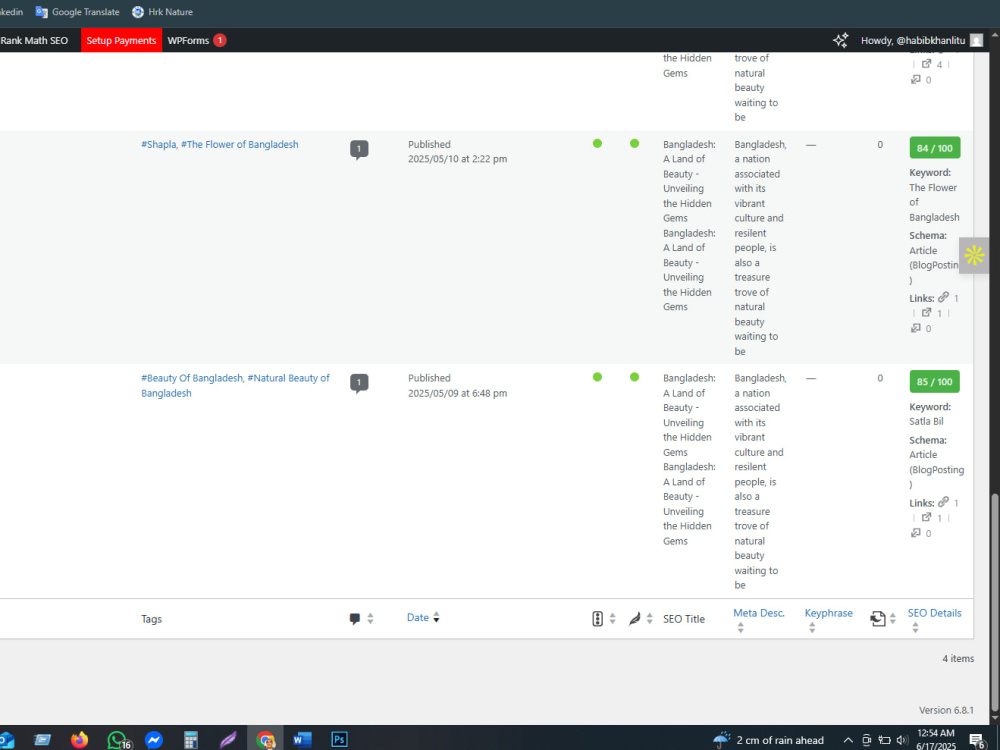
Task: Toggle sort arrows under Keyphrase
Action: tap(812, 628)
